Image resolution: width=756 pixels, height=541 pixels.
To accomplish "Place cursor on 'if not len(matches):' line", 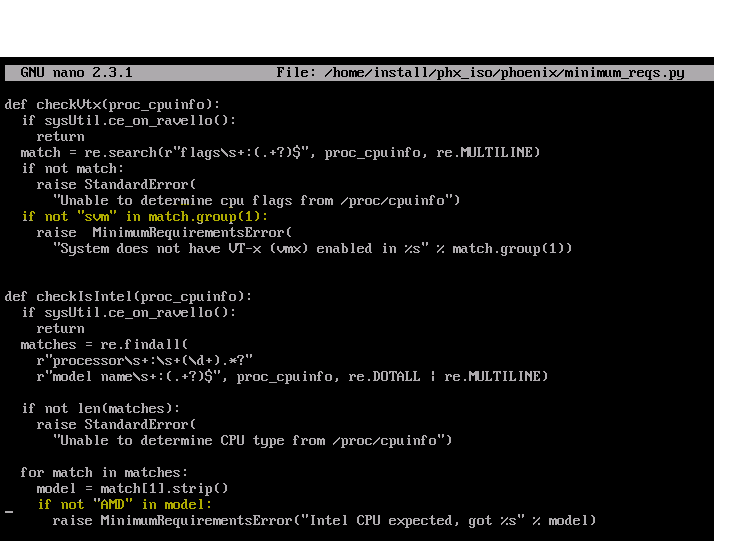I will point(100,408).
